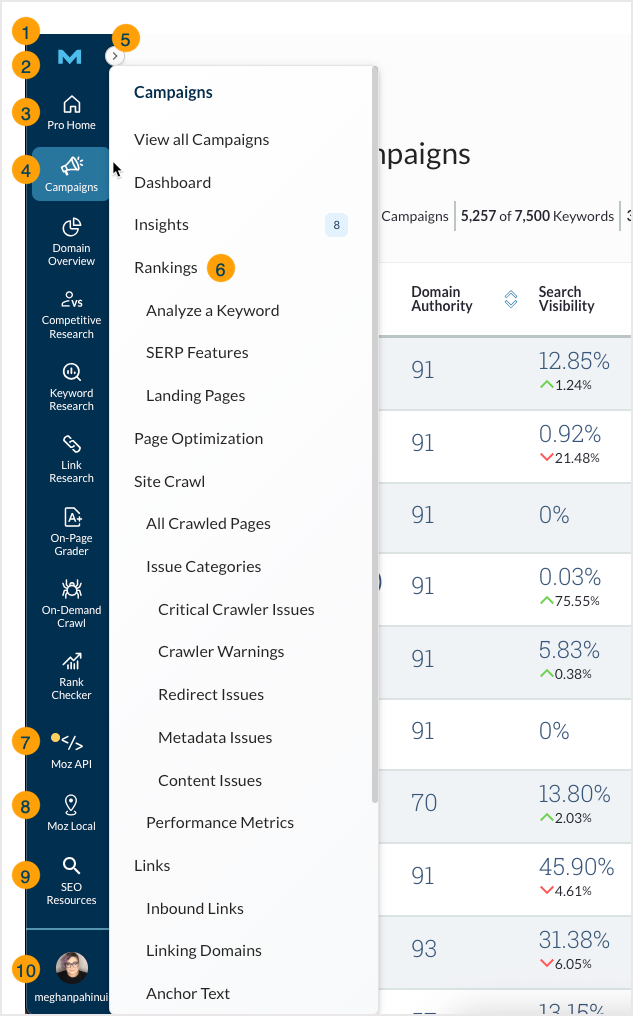This screenshot has width=633, height=1016.
Task: Open Moz API section
Action: tap(71, 750)
